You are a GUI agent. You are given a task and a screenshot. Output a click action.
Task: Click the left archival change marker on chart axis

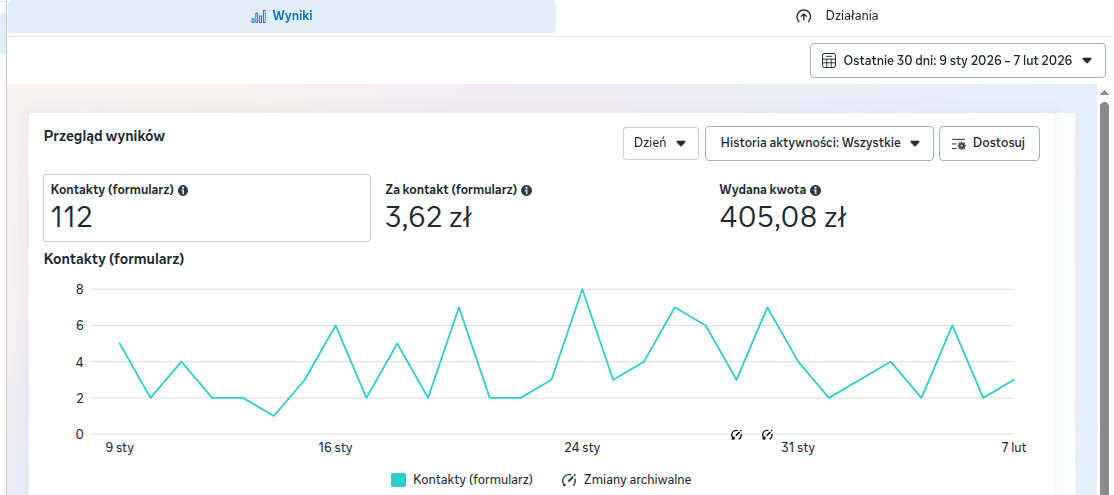pos(736,434)
